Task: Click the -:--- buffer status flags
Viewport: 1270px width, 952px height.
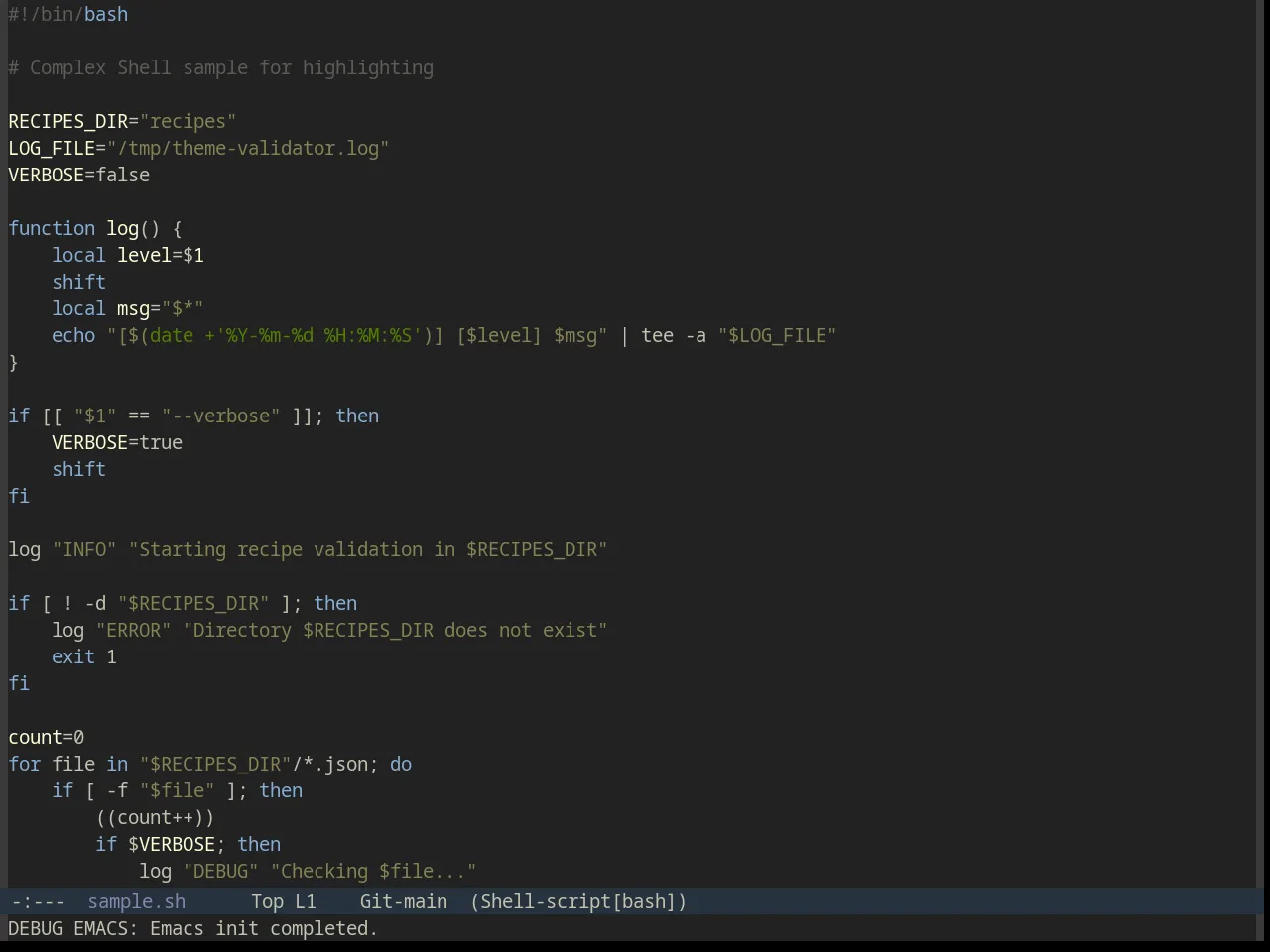Action: click(37, 901)
